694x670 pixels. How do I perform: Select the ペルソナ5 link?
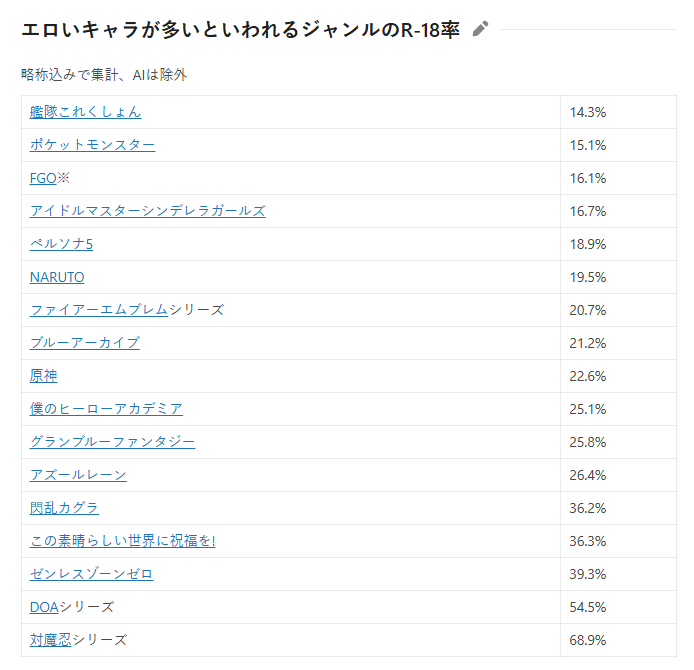pyautogui.click(x=61, y=244)
